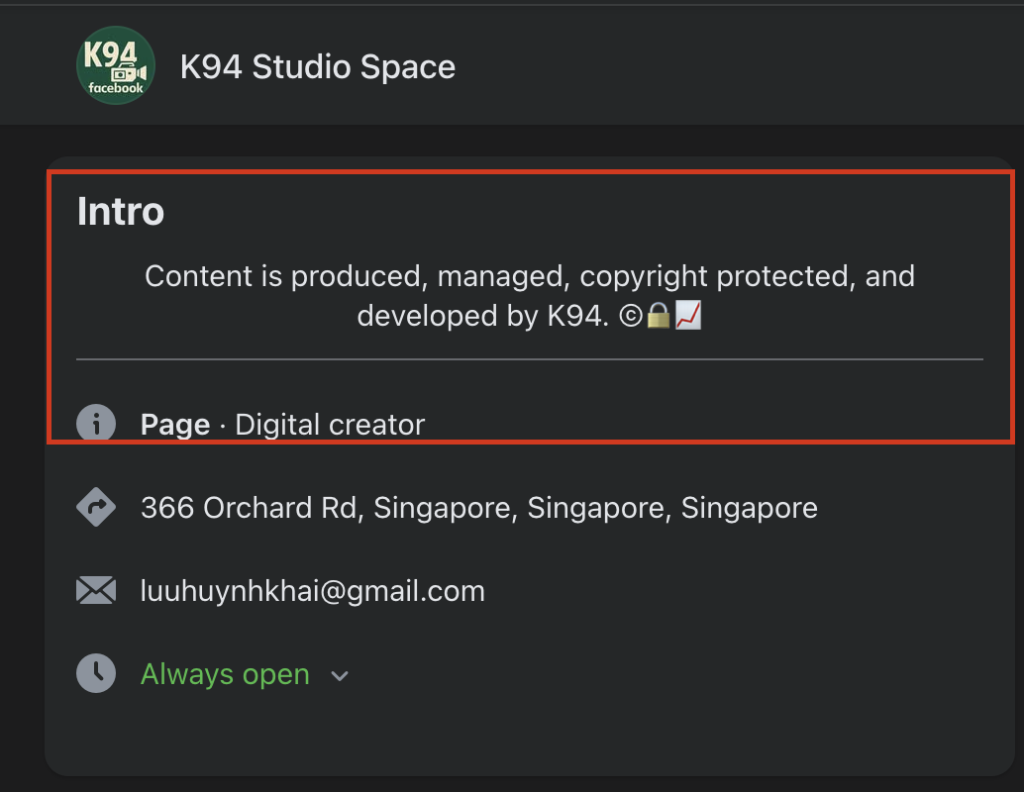Screen dimensions: 1024x792
Task: Click the chart emoji in the intro
Action: tap(688, 317)
